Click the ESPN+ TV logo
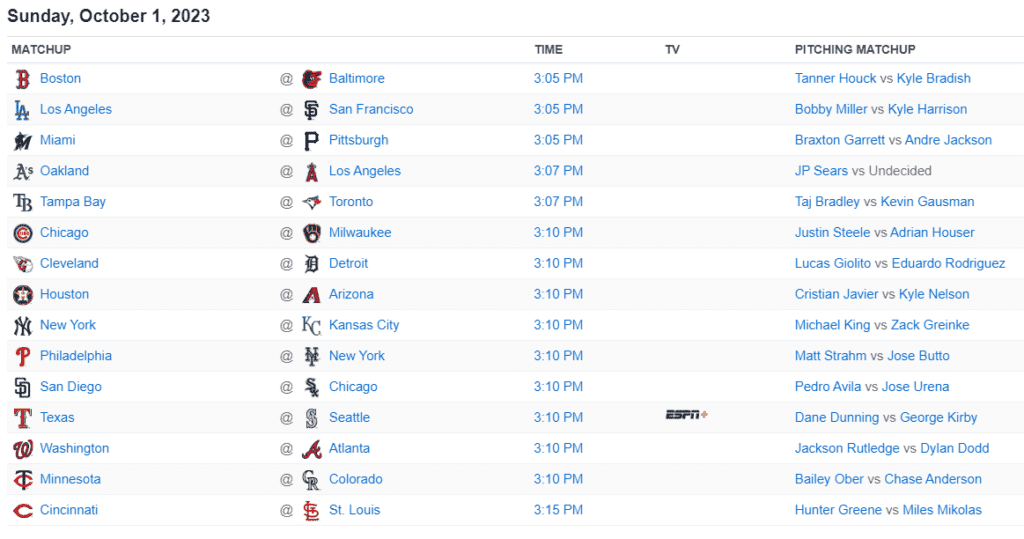 click(686, 415)
